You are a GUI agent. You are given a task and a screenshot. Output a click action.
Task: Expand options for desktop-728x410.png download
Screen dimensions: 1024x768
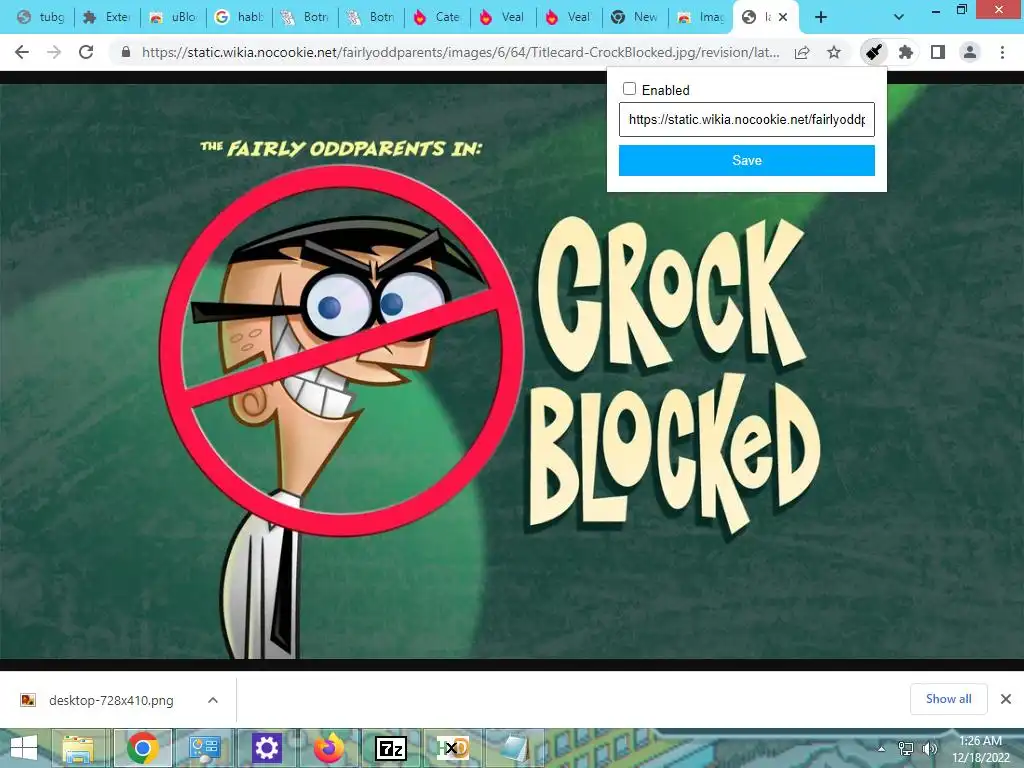pyautogui.click(x=213, y=700)
